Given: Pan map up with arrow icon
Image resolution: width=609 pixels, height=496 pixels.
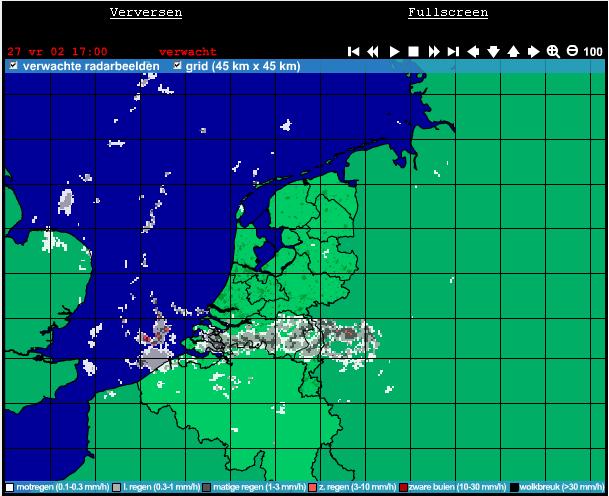Looking at the screenshot, I should point(513,52).
